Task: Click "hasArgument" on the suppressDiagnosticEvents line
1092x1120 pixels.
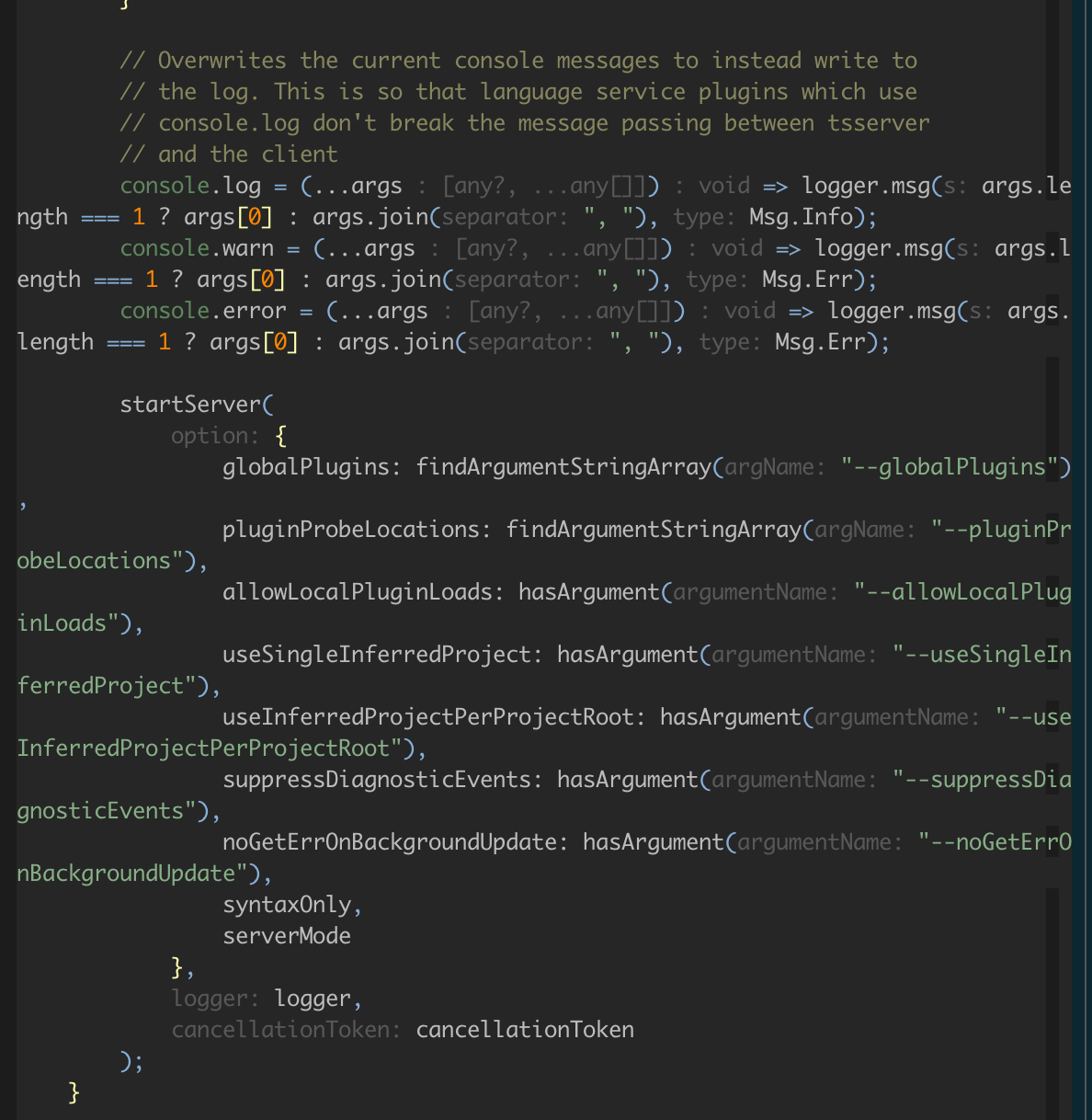Action: coord(628,780)
